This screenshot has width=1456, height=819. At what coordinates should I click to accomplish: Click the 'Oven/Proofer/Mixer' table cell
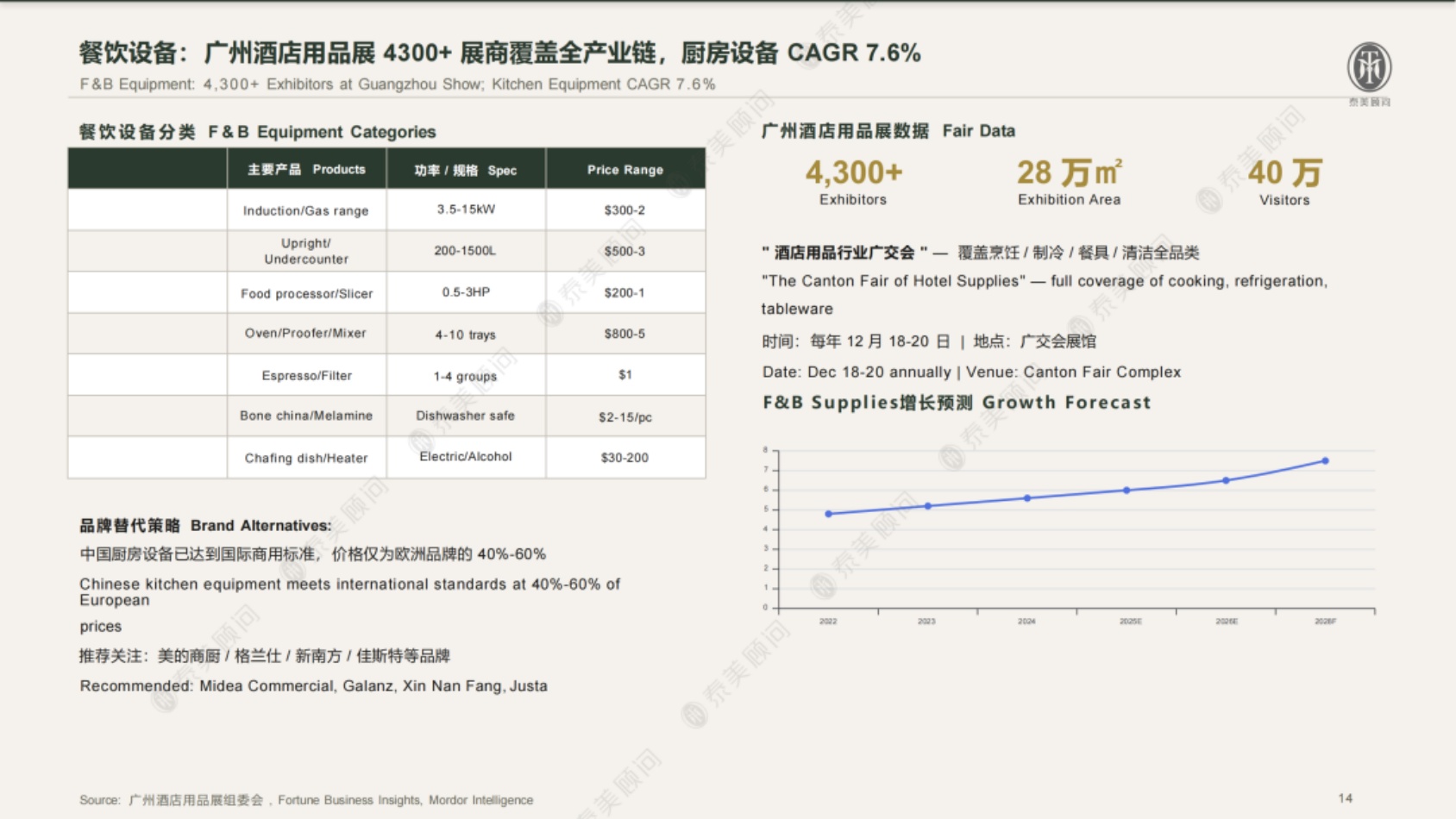306,334
